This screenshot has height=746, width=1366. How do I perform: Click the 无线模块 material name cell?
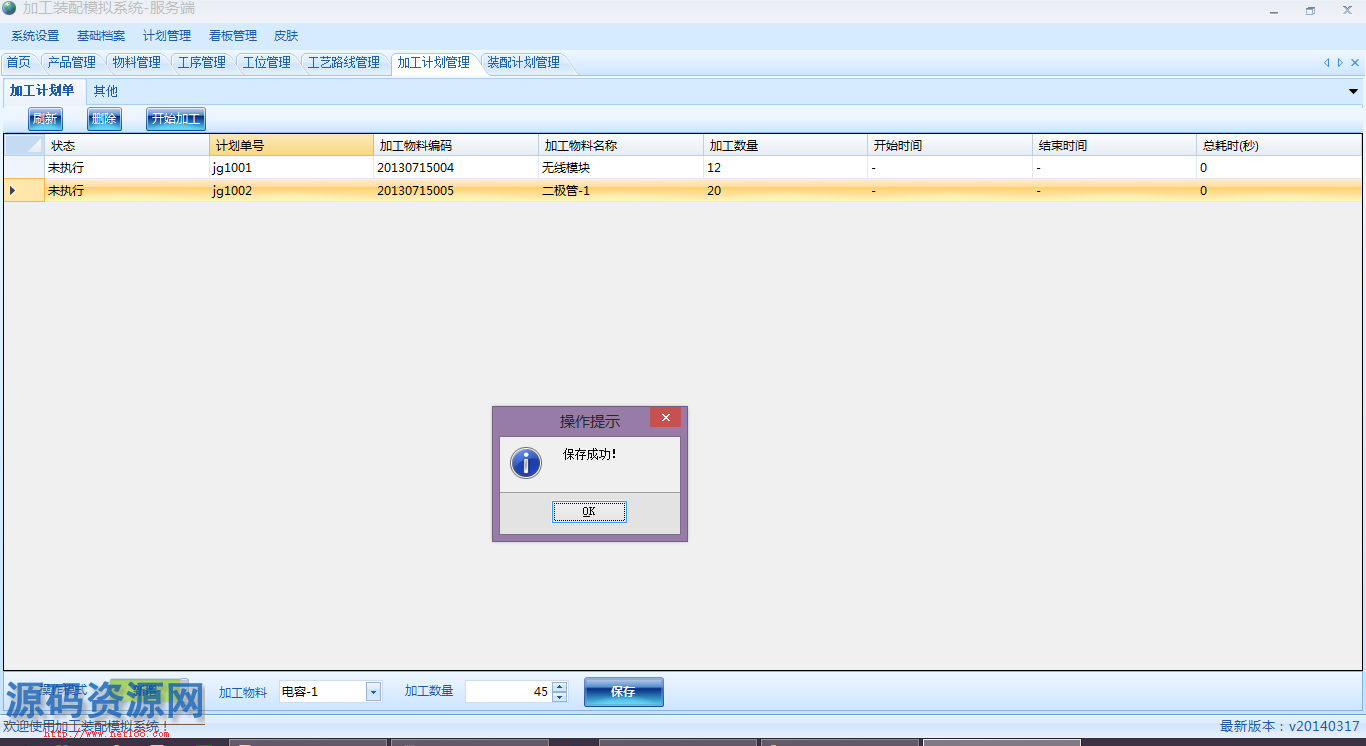click(620, 168)
